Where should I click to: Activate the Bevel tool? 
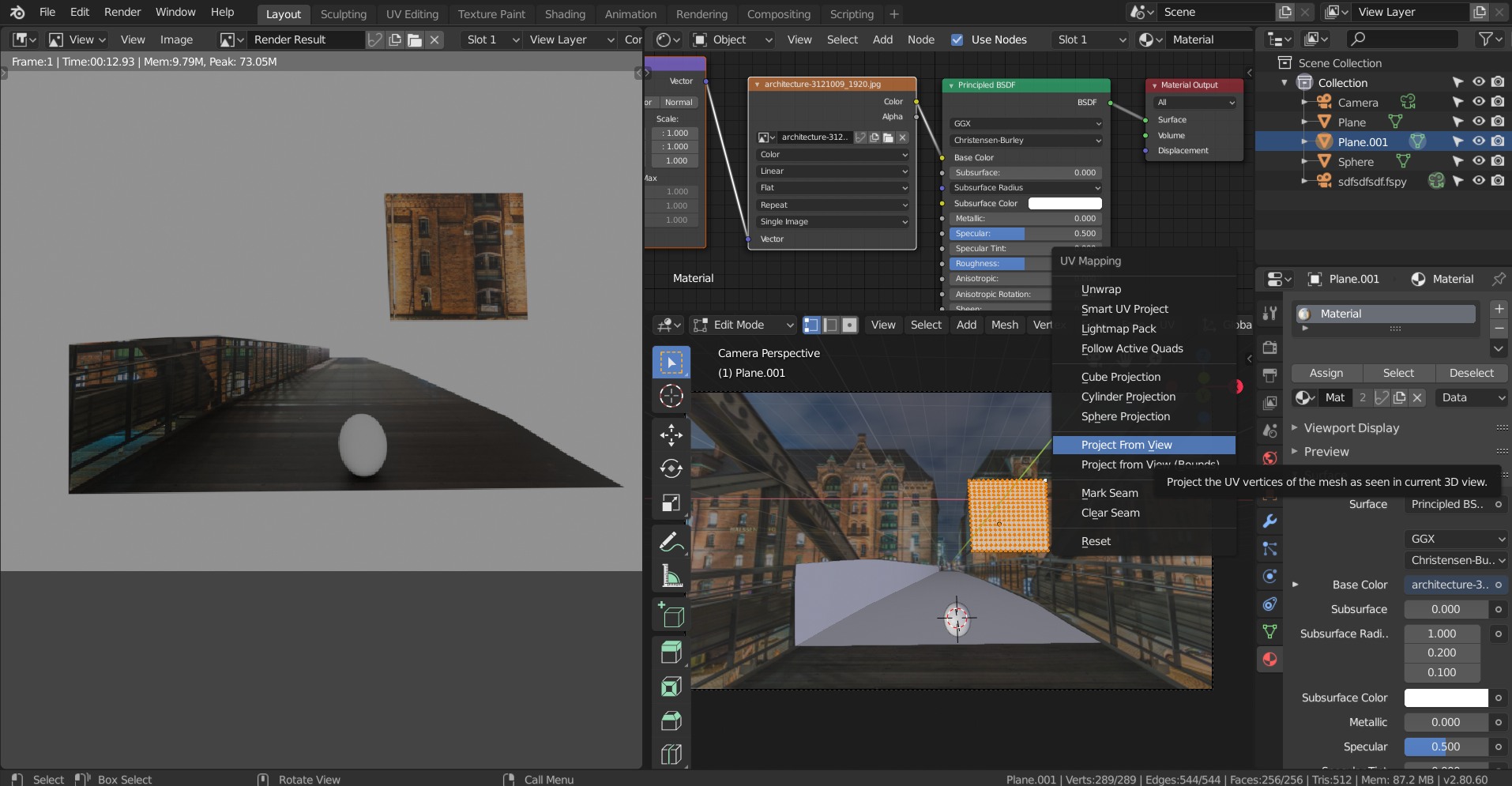[671, 720]
